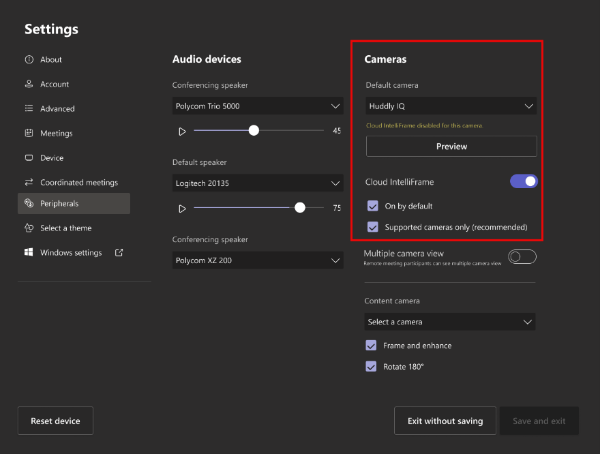The image size is (600, 454).
Task: Click the Device monitor icon
Action: click(29, 158)
